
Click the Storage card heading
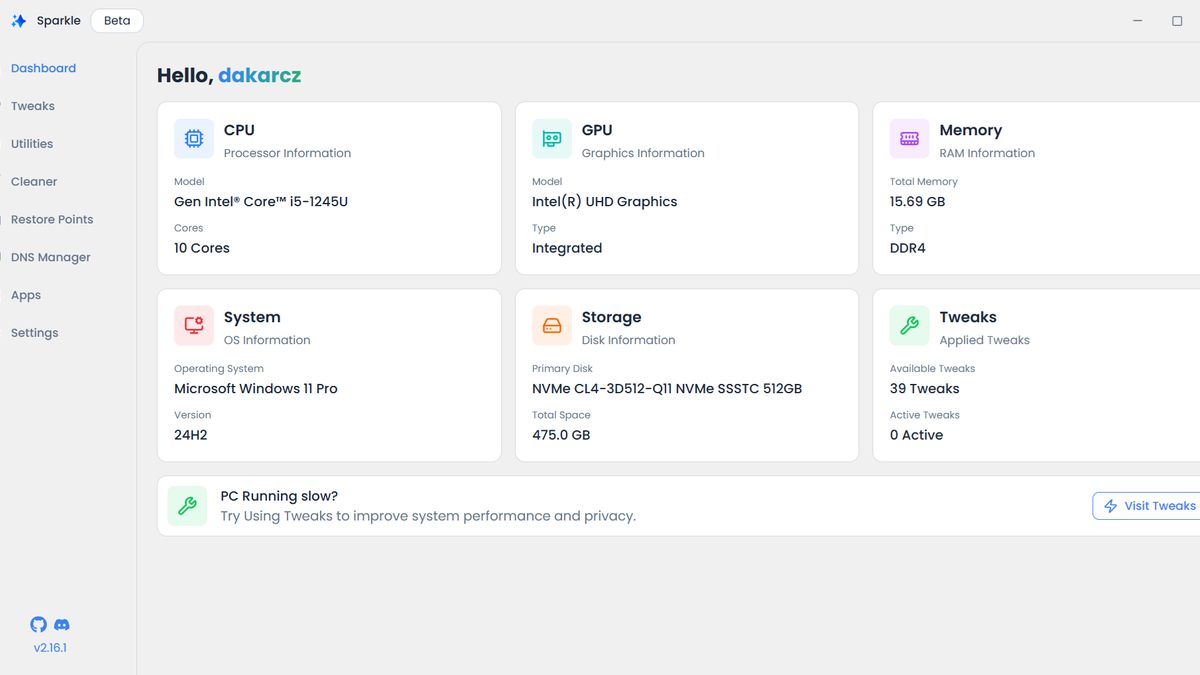coord(612,317)
